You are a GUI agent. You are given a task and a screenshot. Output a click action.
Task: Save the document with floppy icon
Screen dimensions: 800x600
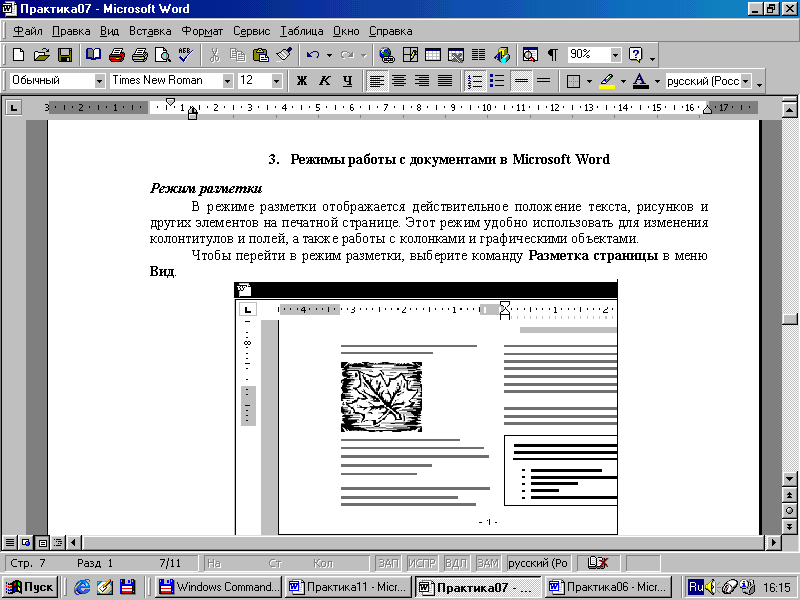(65, 55)
